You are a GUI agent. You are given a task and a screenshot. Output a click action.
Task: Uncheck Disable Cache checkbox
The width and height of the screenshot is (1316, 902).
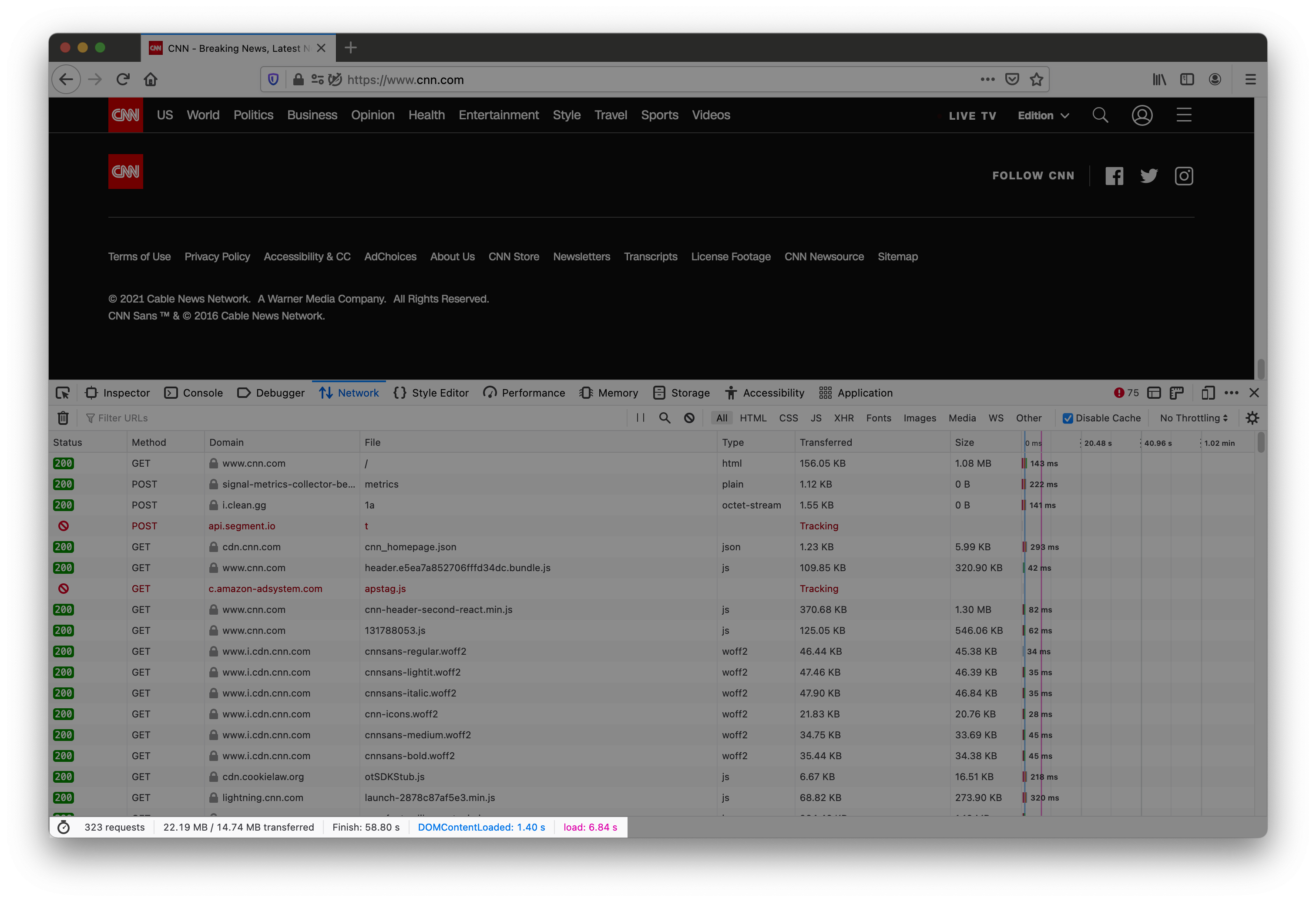pos(1068,418)
